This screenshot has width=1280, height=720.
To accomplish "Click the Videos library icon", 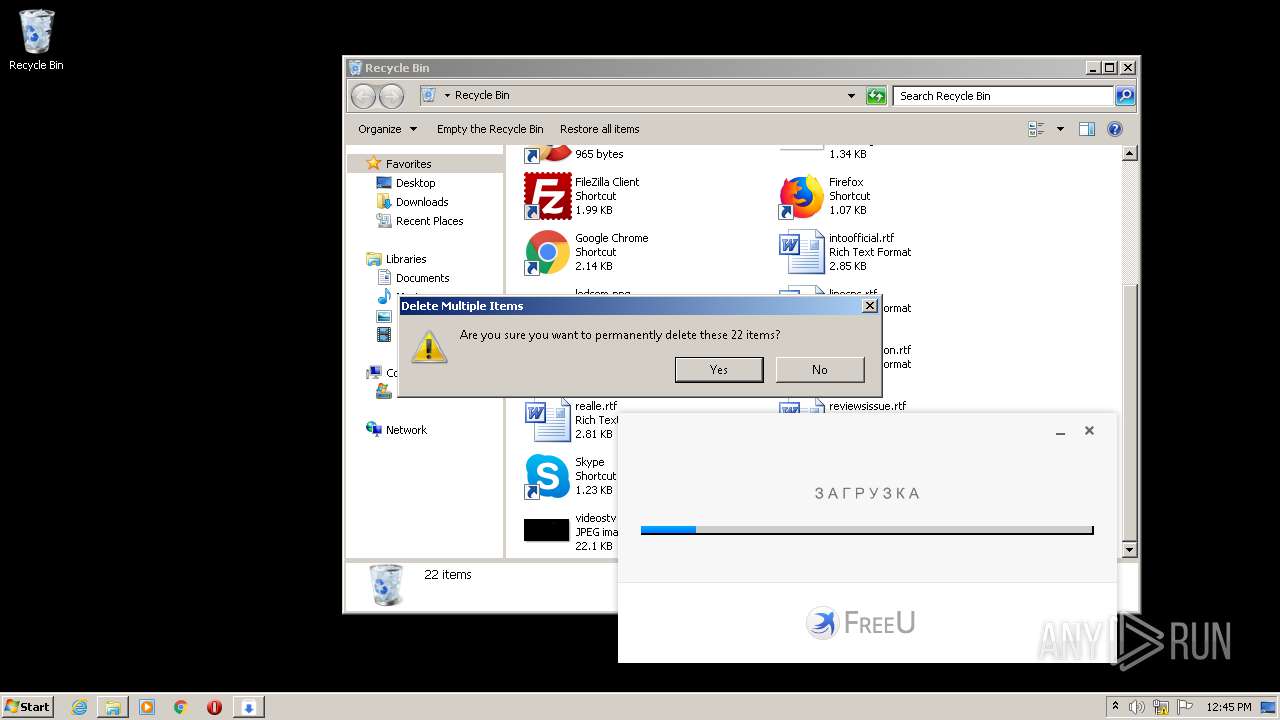I will (384, 335).
